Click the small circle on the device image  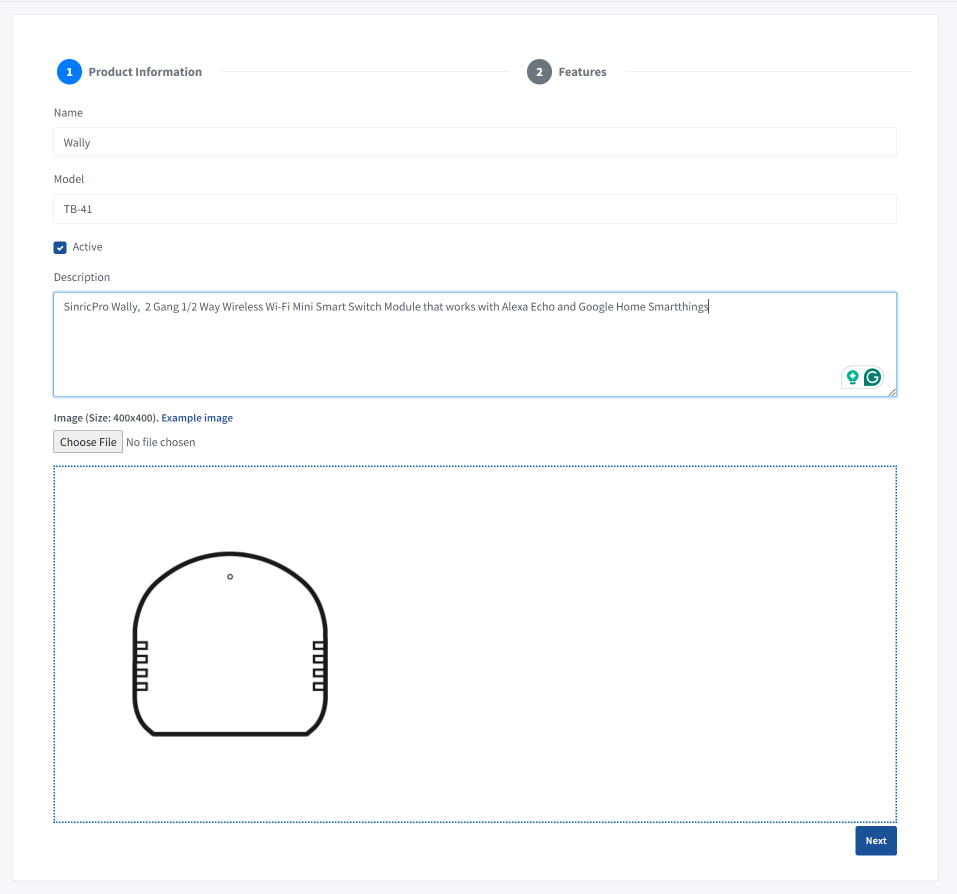point(230,577)
